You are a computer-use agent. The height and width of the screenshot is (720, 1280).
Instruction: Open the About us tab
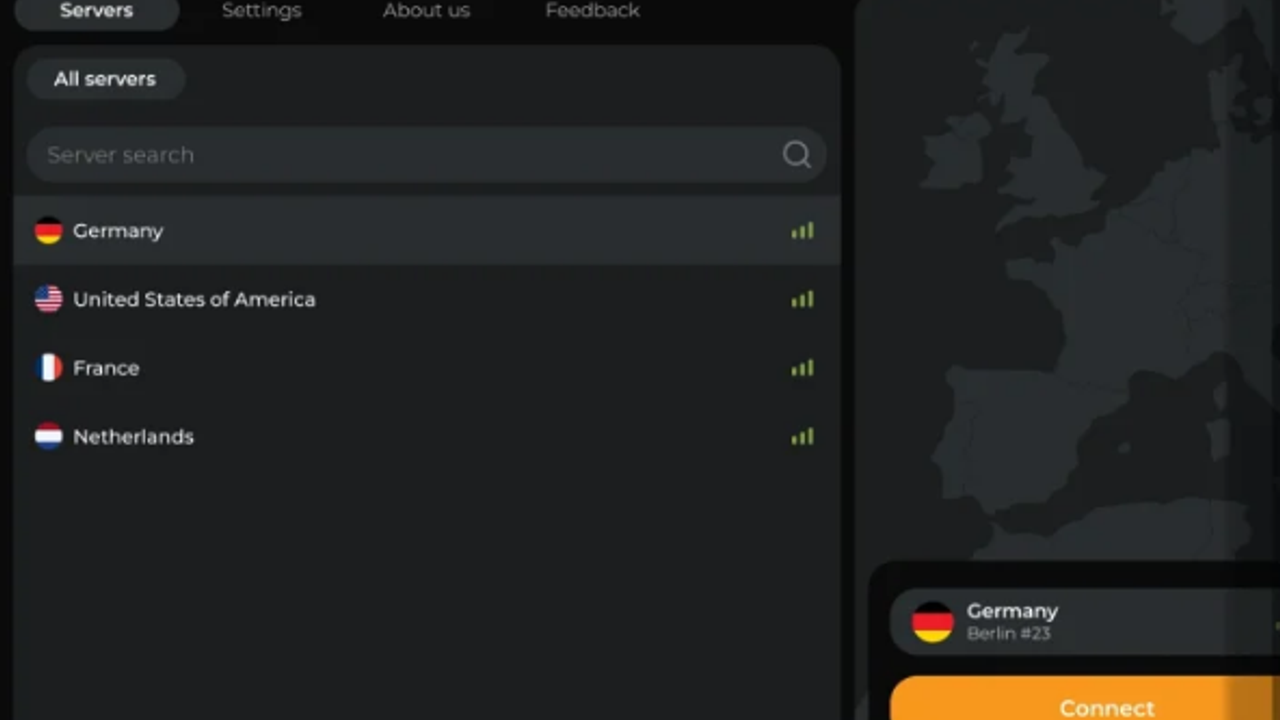tap(426, 11)
